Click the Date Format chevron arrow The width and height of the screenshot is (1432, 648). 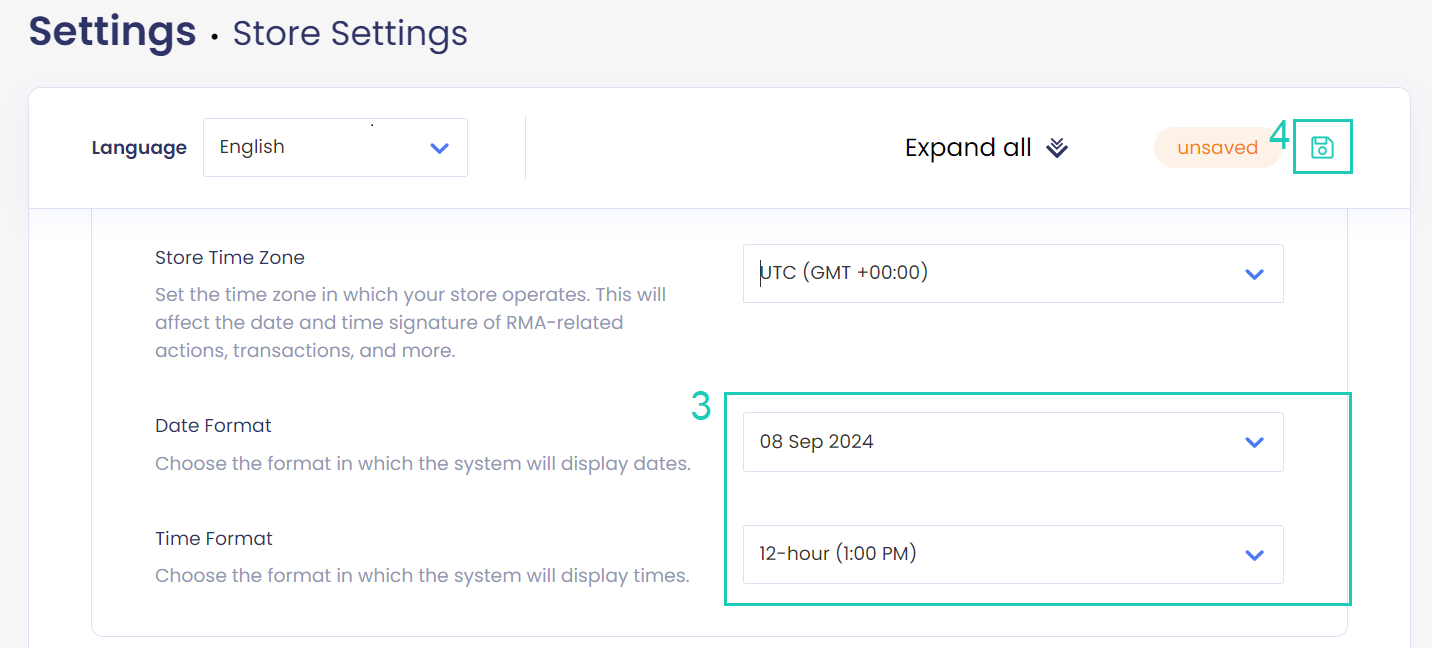pyautogui.click(x=1254, y=442)
